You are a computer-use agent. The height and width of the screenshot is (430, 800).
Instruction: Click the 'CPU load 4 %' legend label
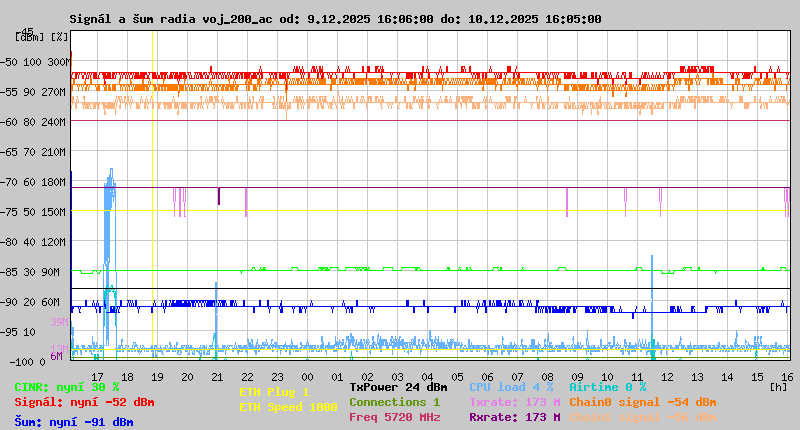click(x=511, y=388)
